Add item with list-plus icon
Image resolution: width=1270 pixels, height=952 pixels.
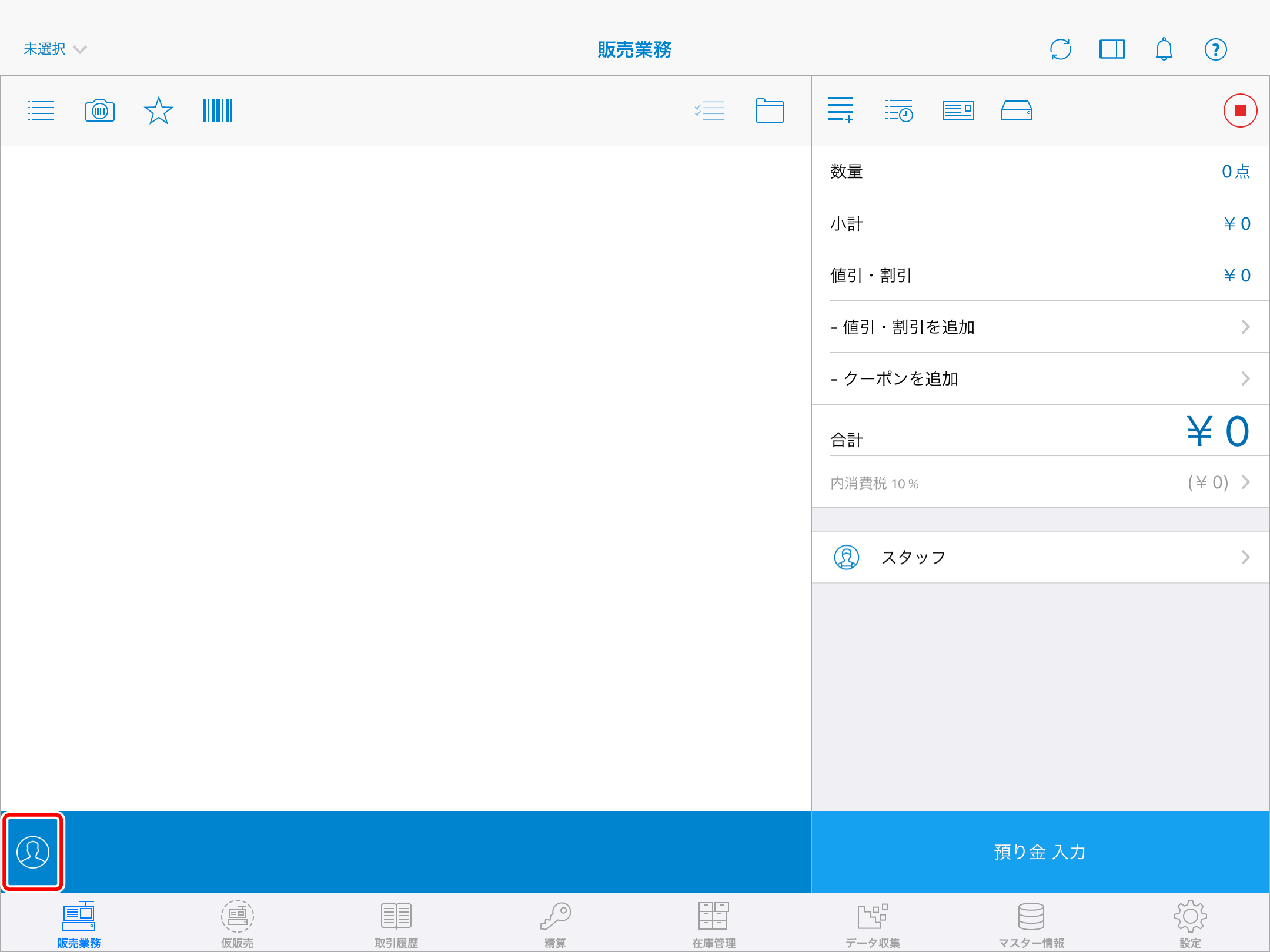point(841,110)
